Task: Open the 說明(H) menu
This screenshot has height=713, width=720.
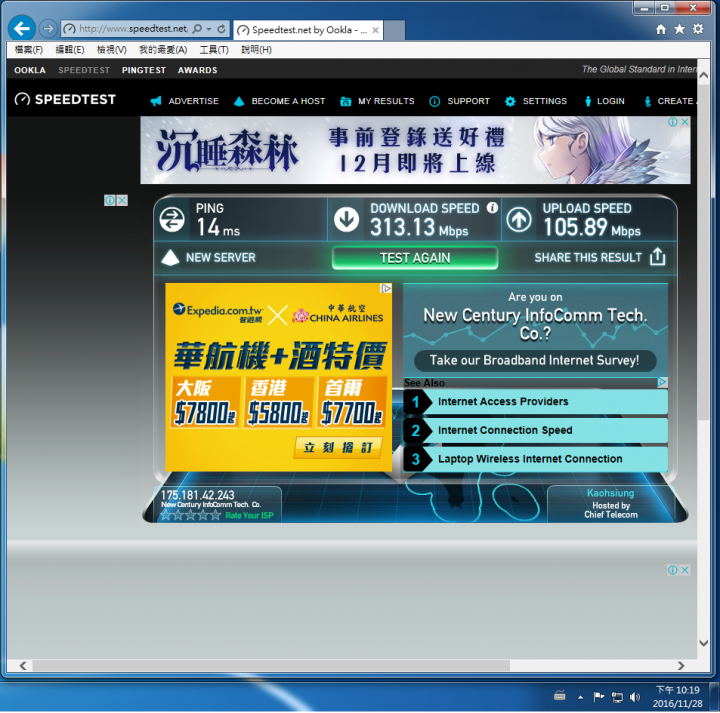Action: pyautogui.click(x=256, y=50)
